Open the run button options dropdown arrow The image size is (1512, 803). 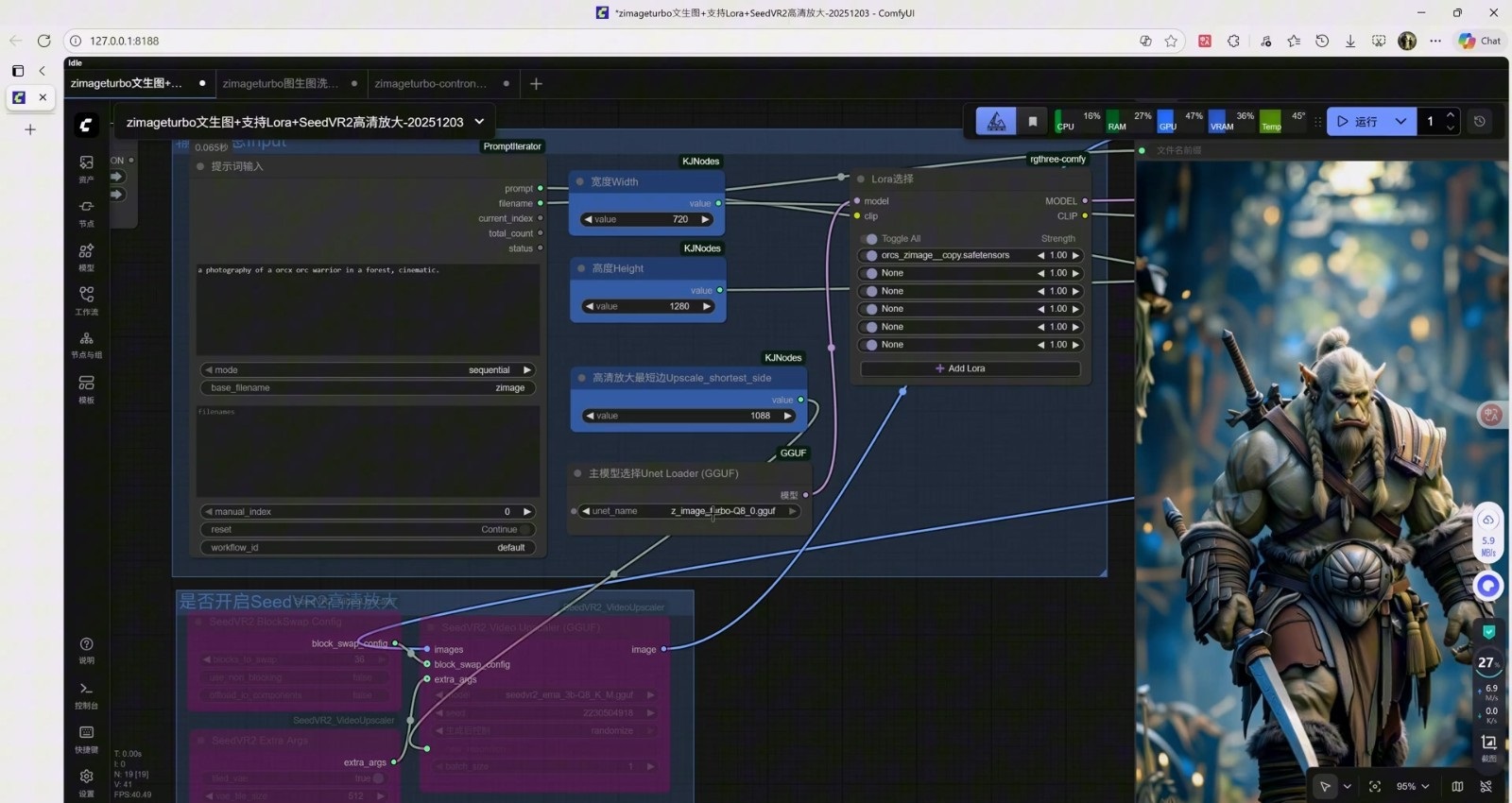point(1400,121)
